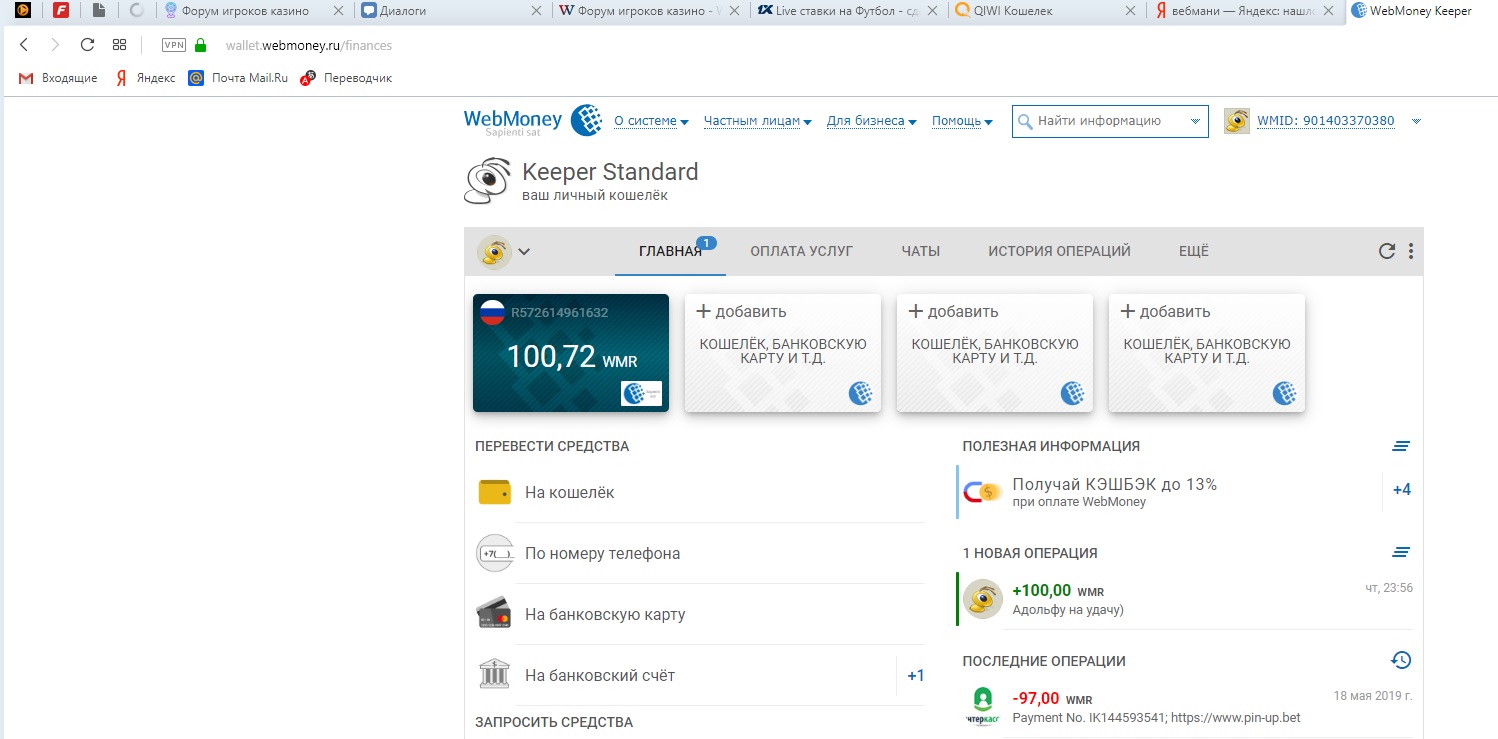Click the search magnifier icon

1025,121
